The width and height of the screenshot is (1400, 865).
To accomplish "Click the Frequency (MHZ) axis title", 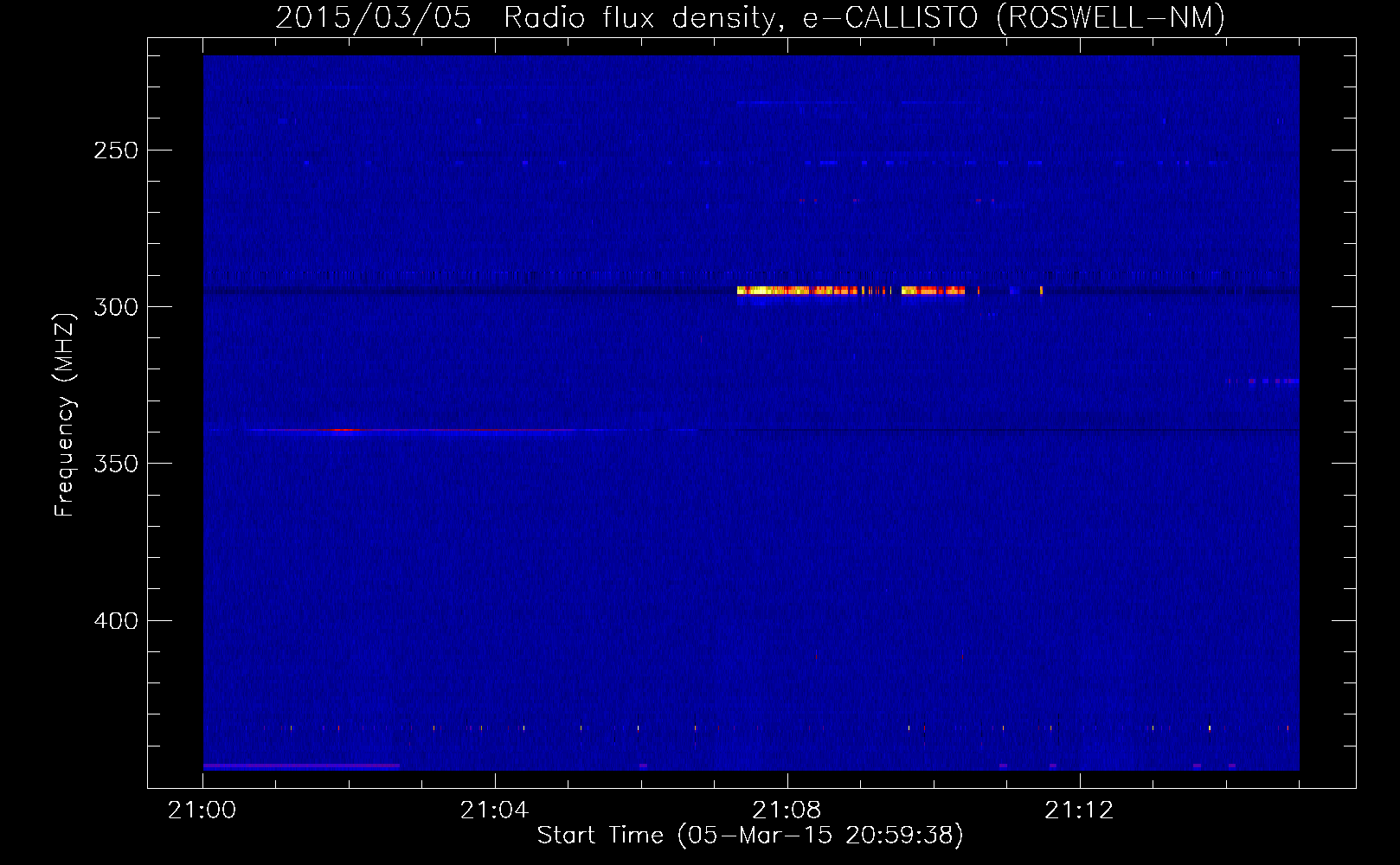I will point(65,414).
